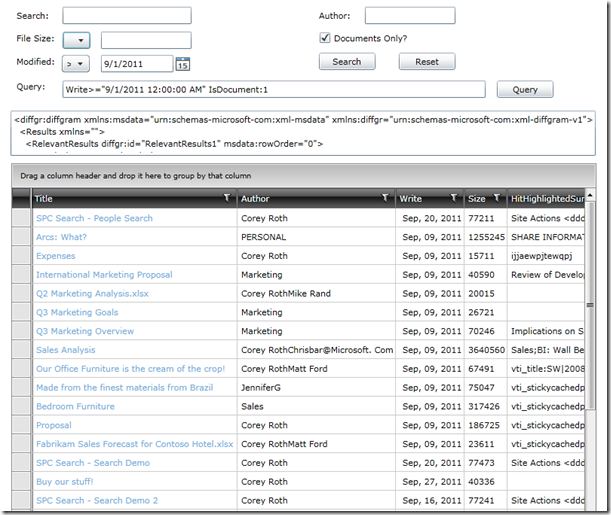The height and width of the screenshot is (515, 611).
Task: Open the Sales Analysis link
Action: (65, 350)
